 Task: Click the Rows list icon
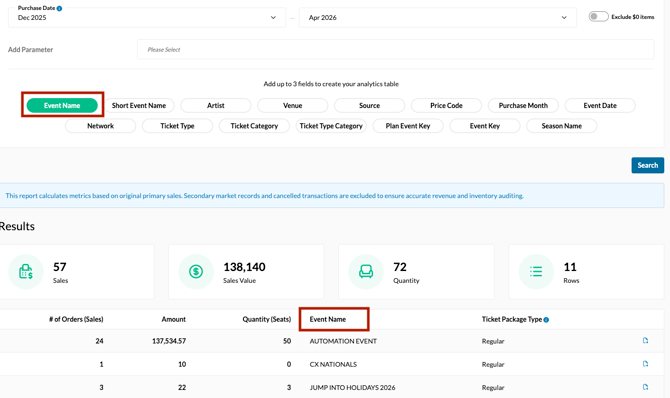(536, 271)
